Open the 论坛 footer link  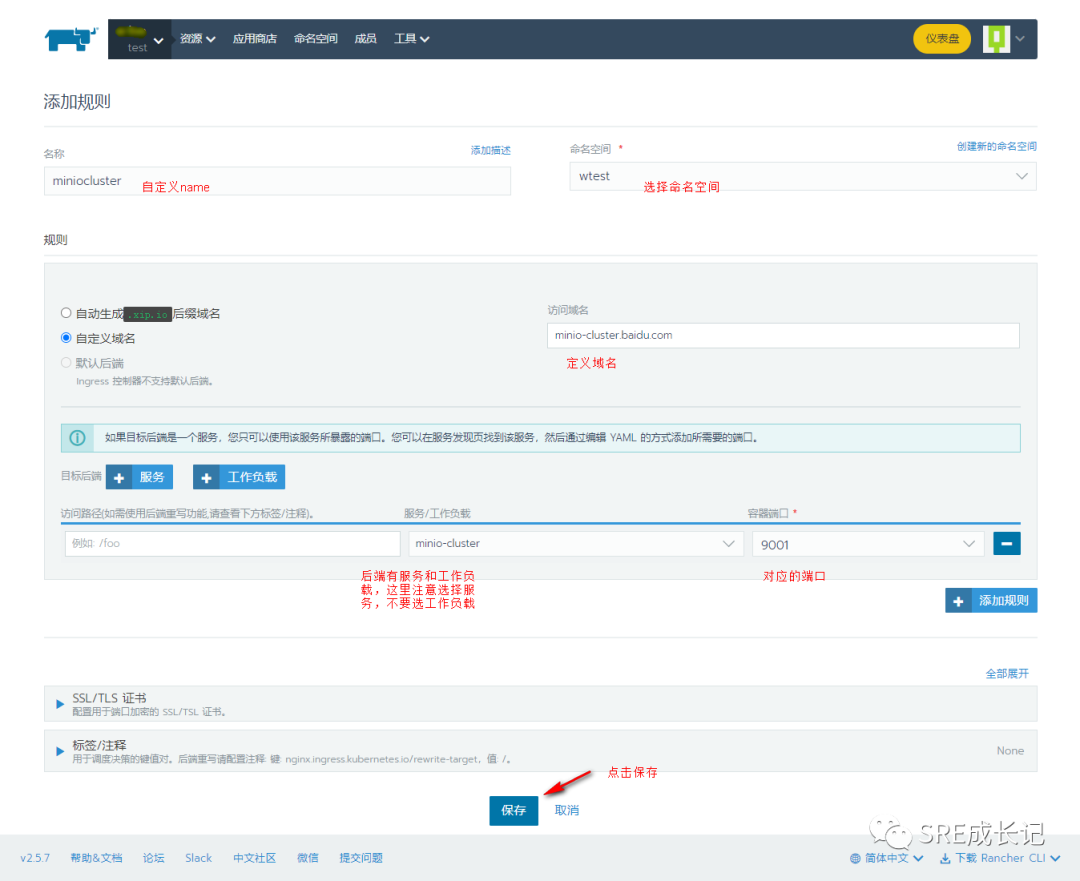[154, 858]
